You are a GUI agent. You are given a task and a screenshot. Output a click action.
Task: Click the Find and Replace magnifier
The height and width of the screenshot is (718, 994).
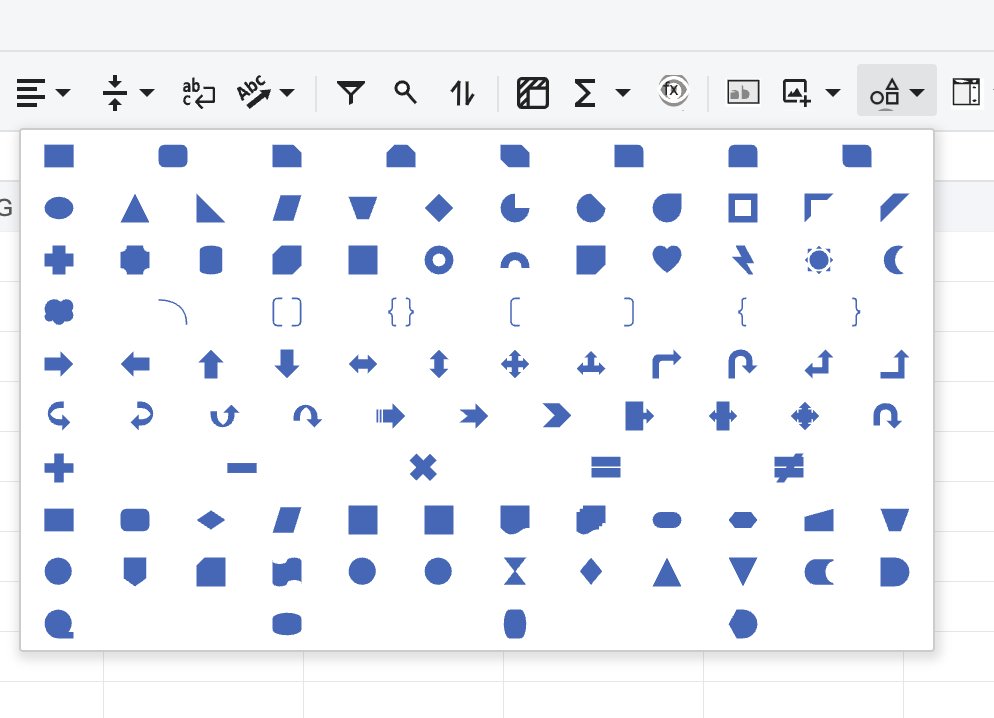click(405, 93)
